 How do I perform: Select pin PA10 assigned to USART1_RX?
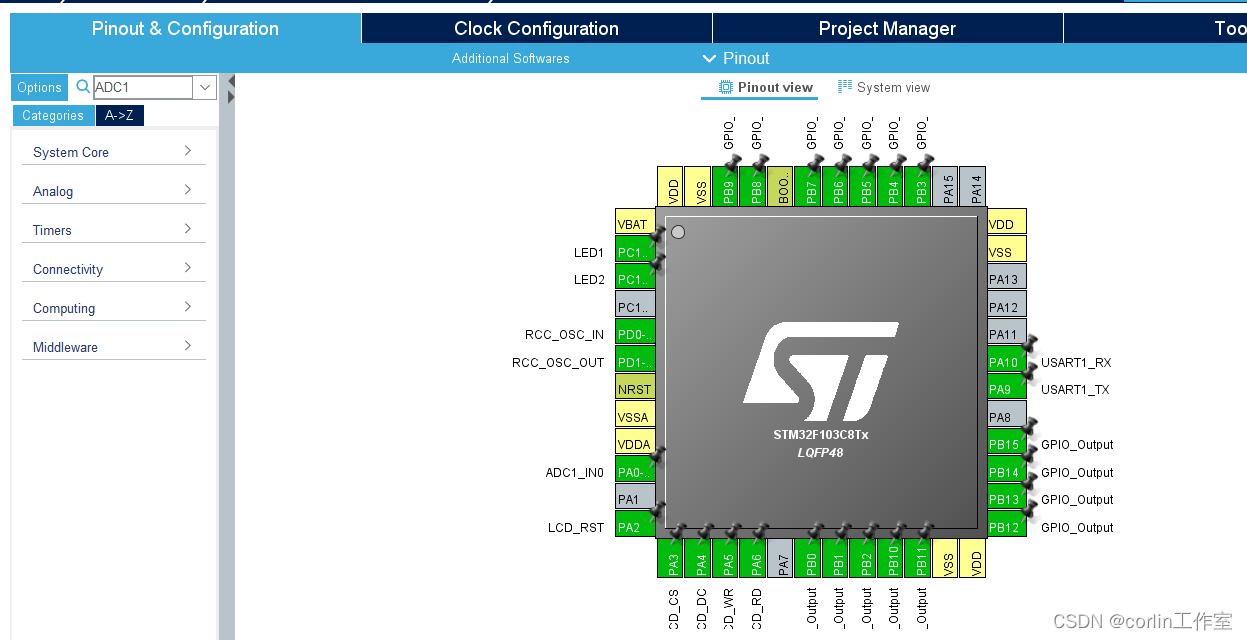[x=1005, y=362]
